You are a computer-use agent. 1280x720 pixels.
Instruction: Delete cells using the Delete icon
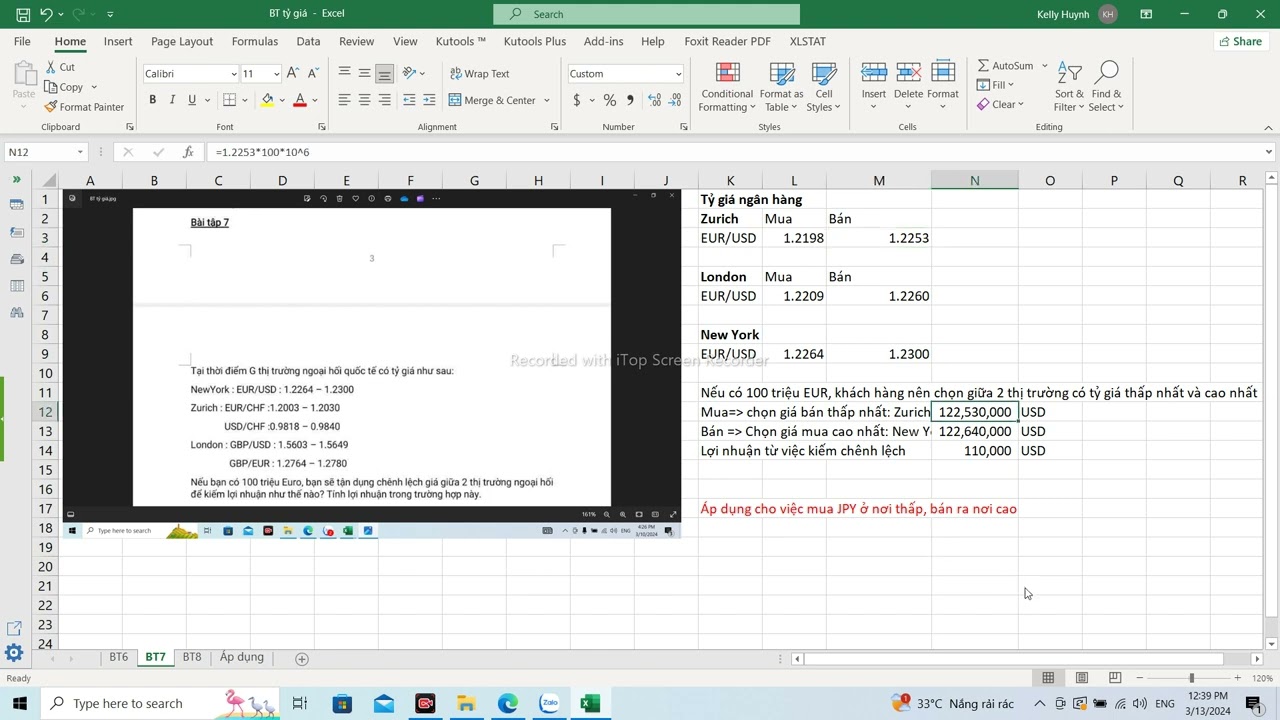click(x=908, y=73)
